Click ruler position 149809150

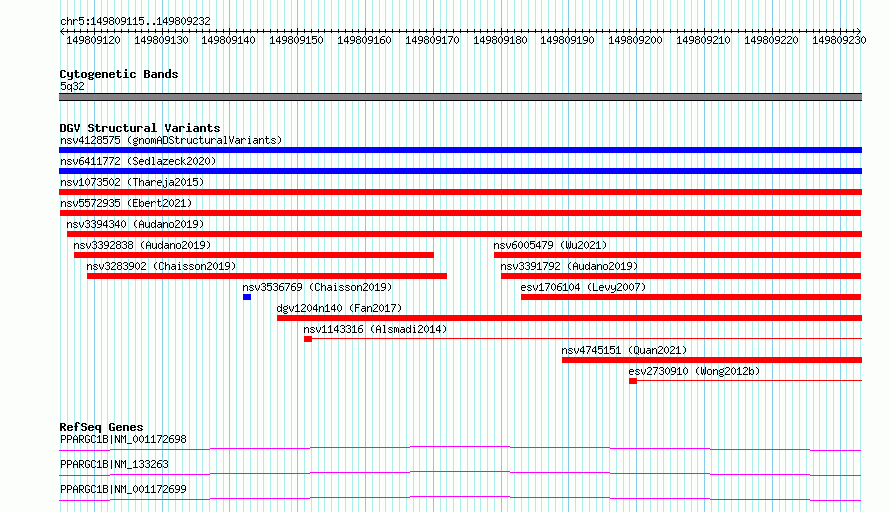pyautogui.click(x=296, y=40)
